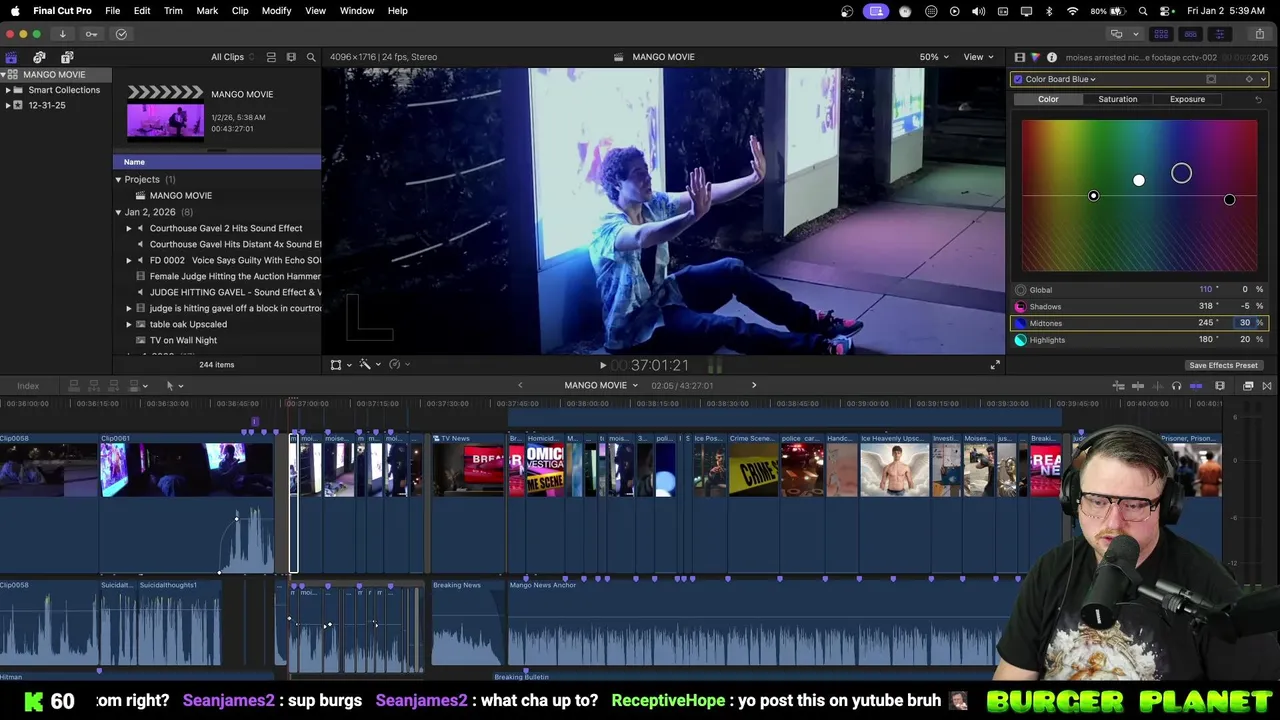Open the viewer View options dropdown

point(977,57)
